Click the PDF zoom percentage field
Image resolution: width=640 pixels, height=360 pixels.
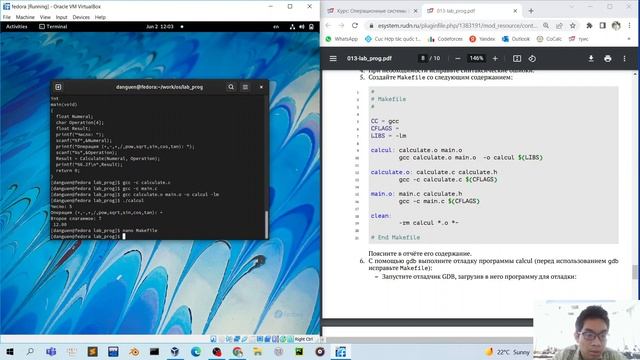click(476, 58)
